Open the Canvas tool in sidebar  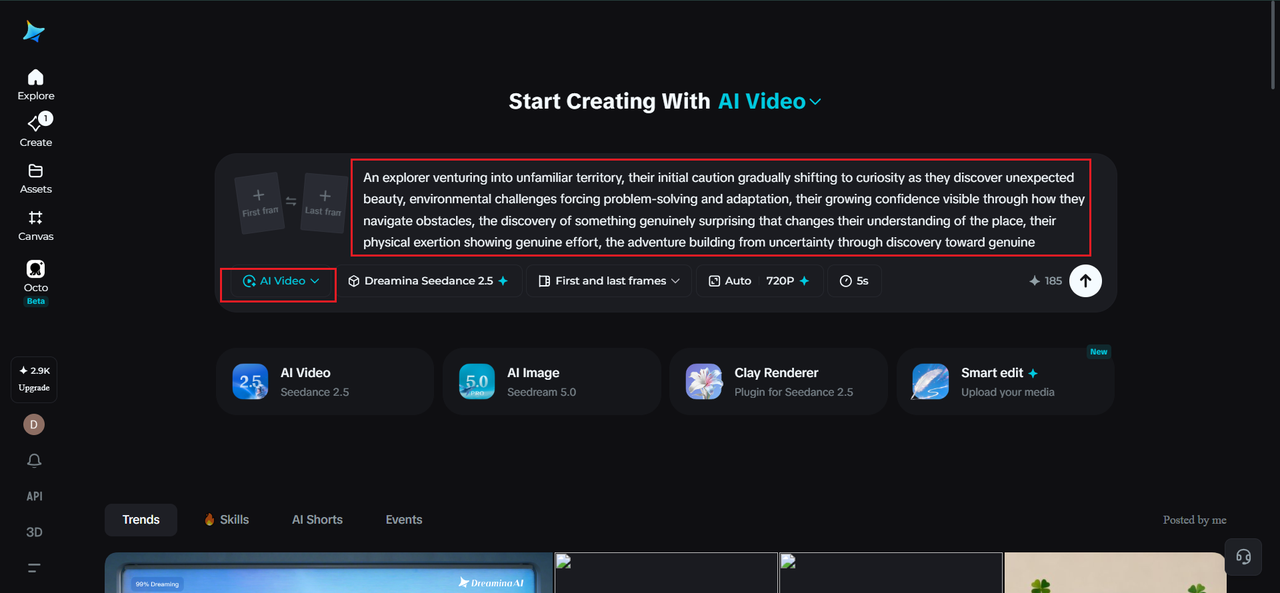(x=35, y=225)
